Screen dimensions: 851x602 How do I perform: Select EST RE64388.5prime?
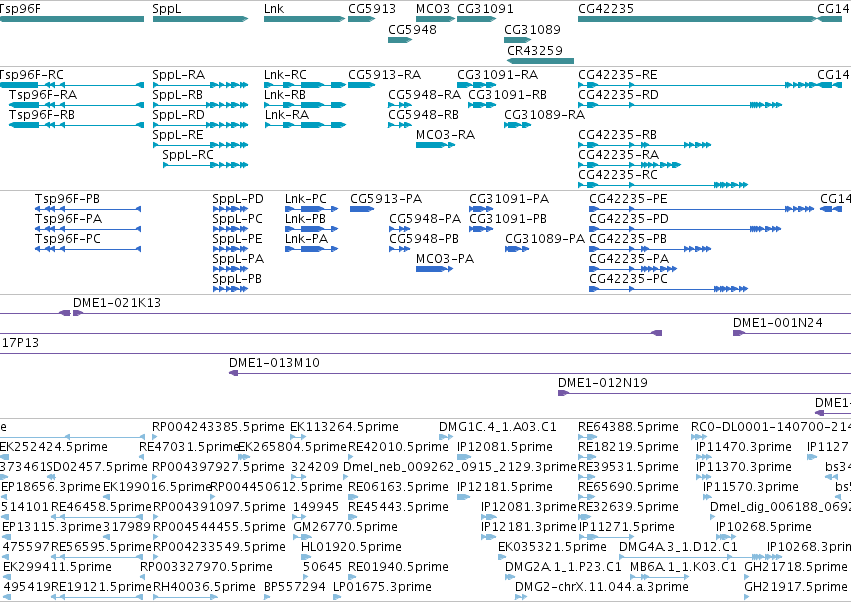[x=628, y=427]
